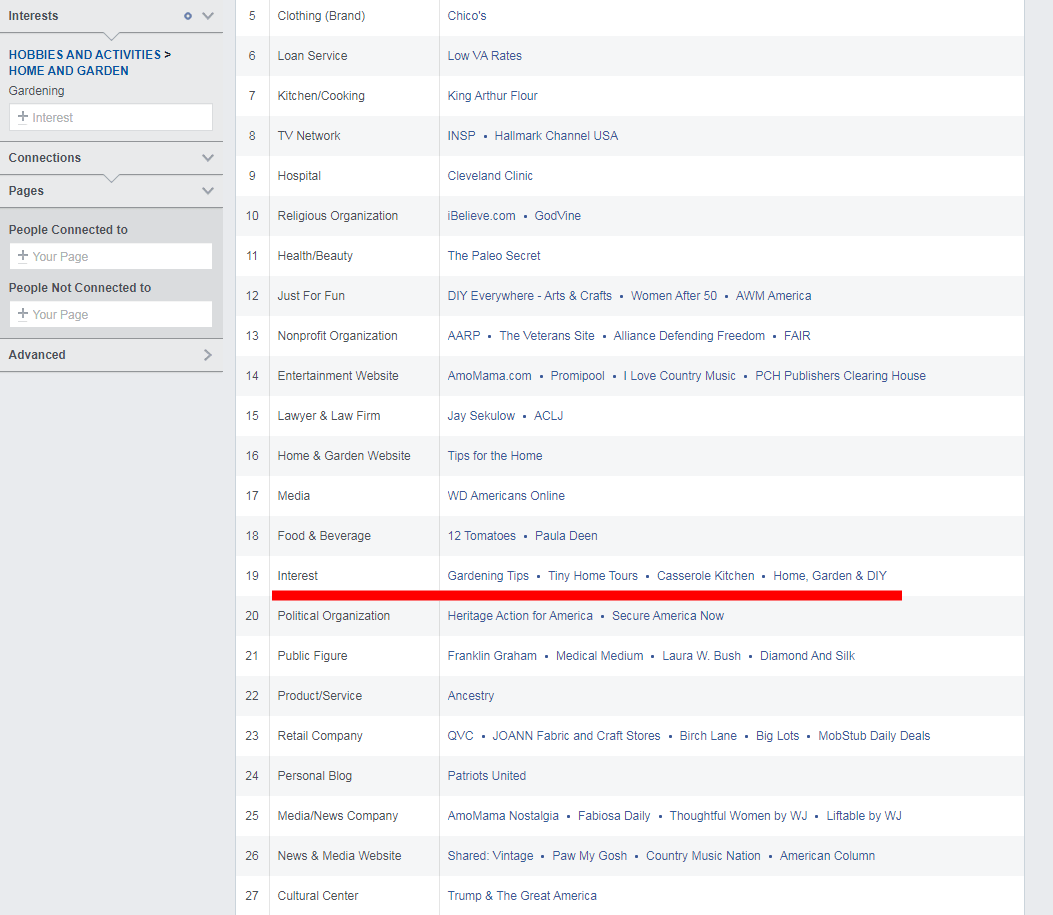Remove the Gardening interest entry

click(x=36, y=91)
